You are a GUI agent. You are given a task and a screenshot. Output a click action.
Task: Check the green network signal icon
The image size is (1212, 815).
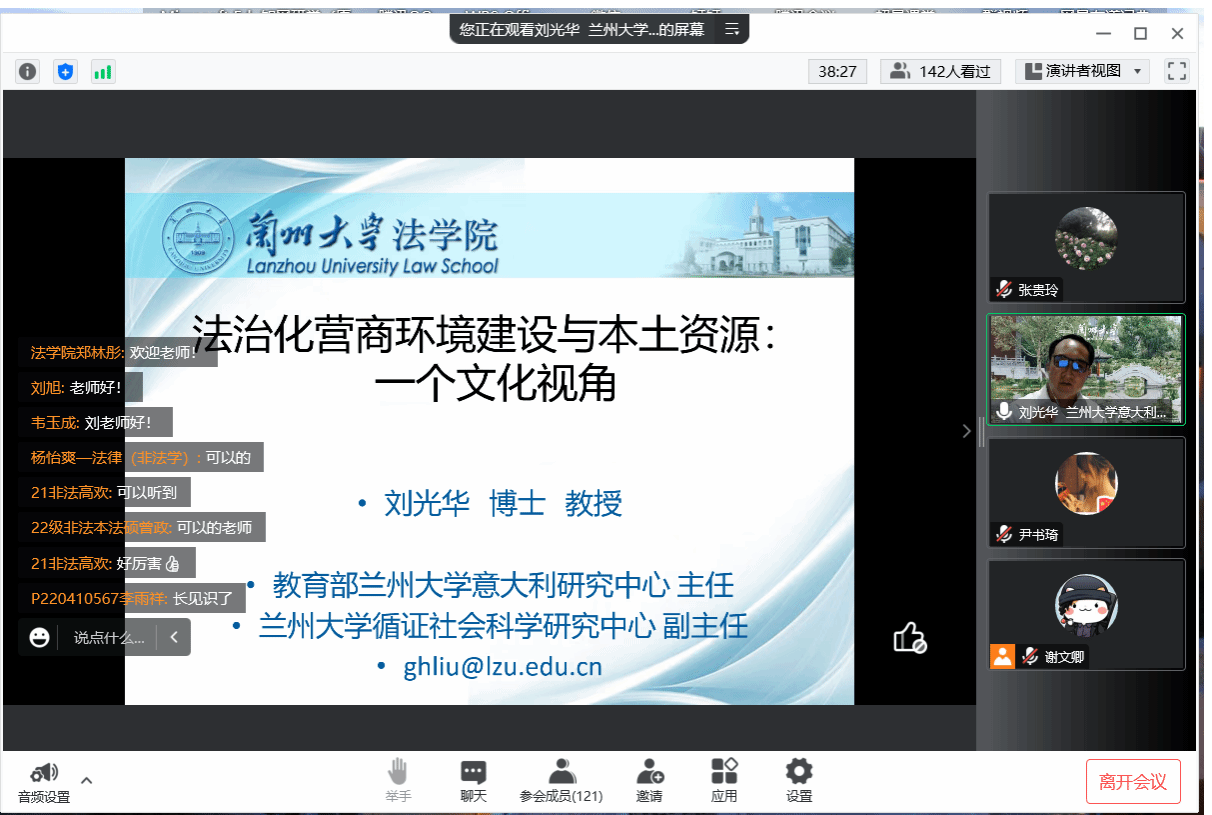[102, 71]
